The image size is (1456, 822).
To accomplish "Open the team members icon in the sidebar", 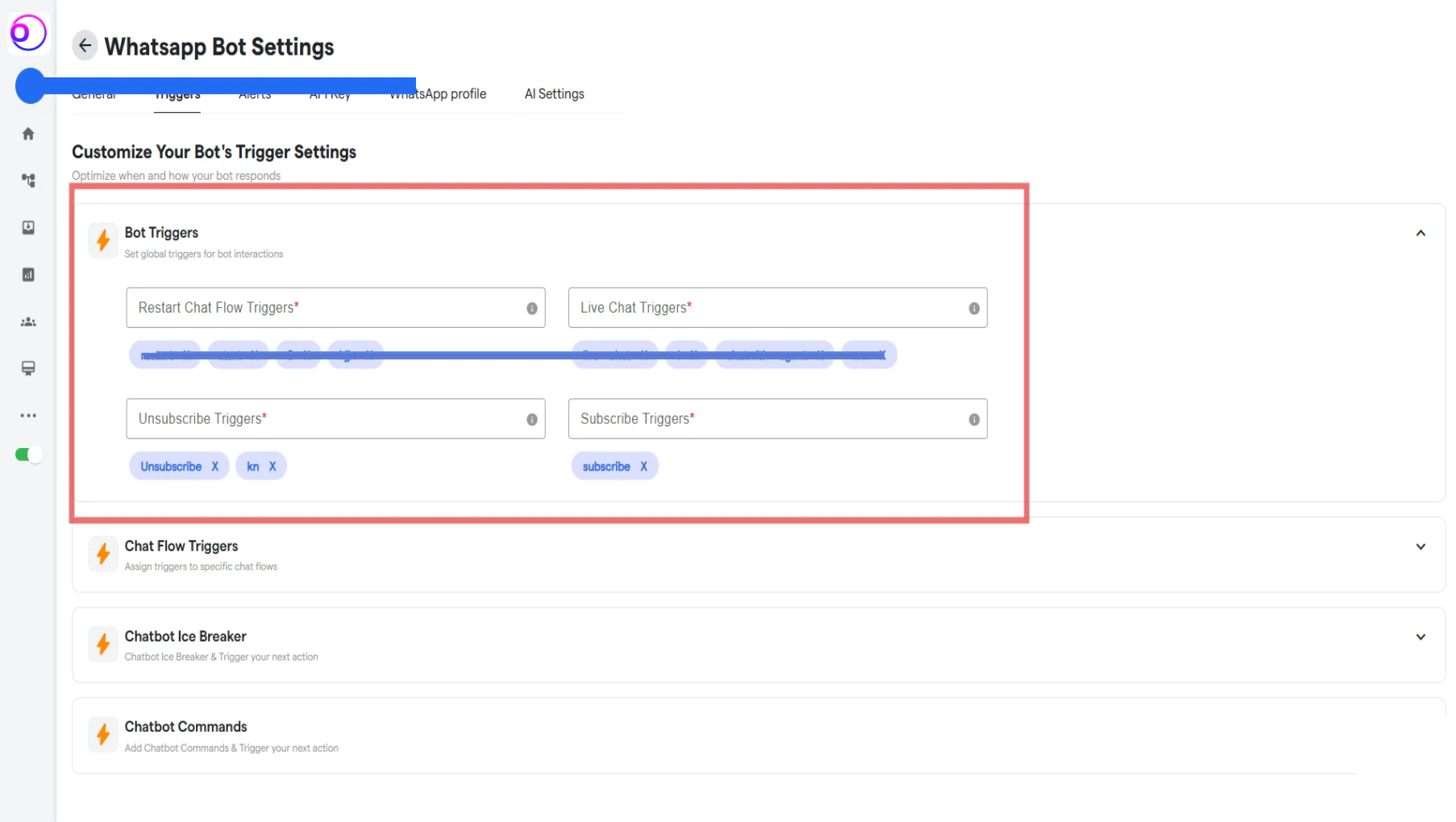I will coord(28,322).
